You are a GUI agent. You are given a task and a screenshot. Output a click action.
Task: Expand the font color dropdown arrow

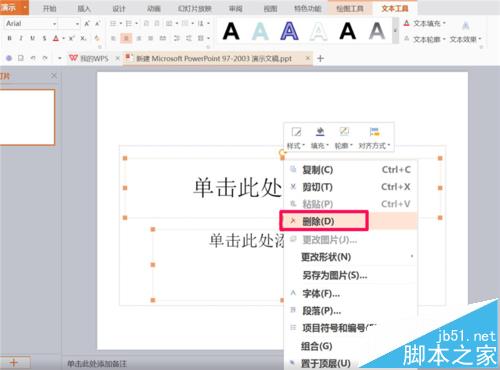click(63, 39)
